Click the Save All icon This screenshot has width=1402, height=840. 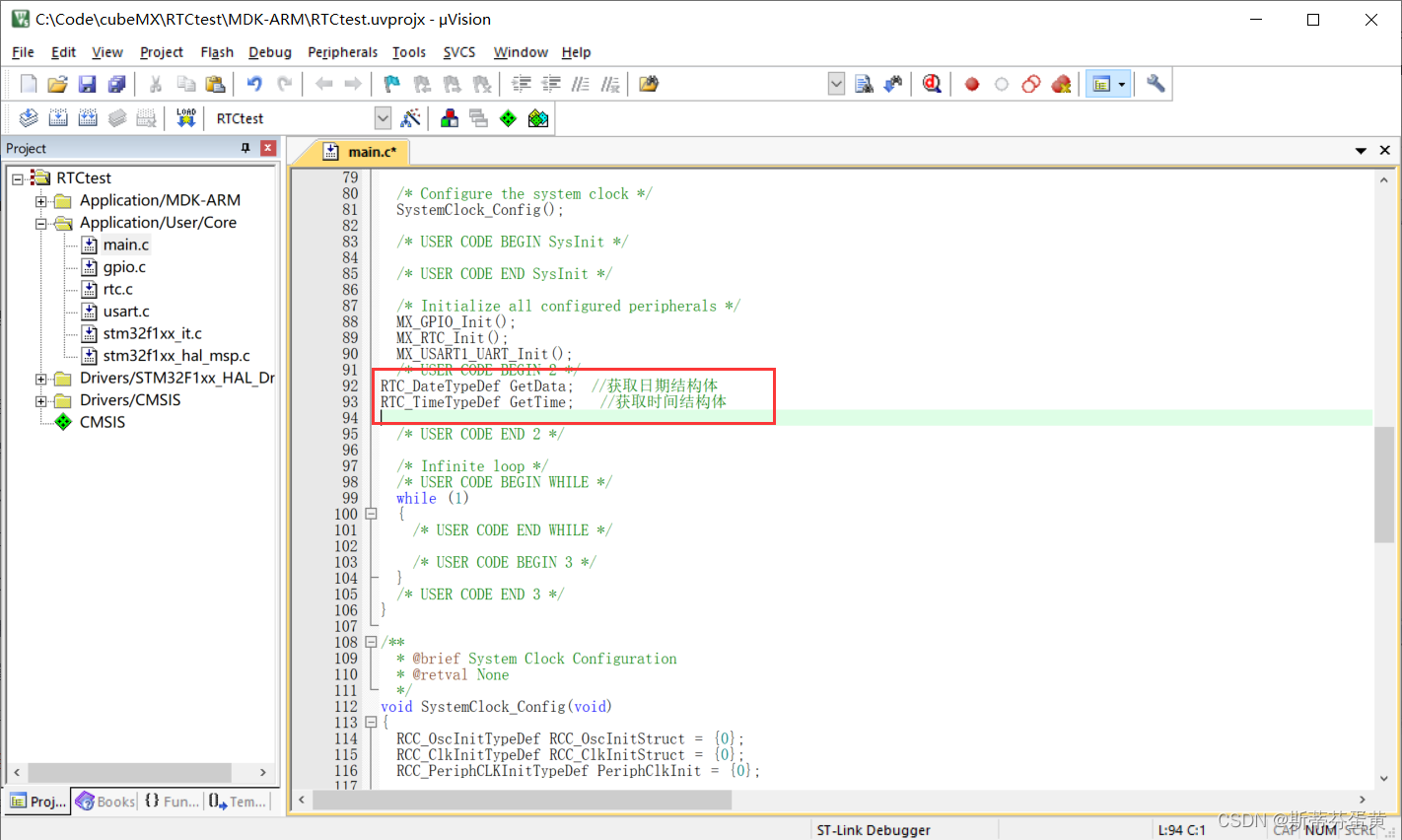[x=116, y=84]
